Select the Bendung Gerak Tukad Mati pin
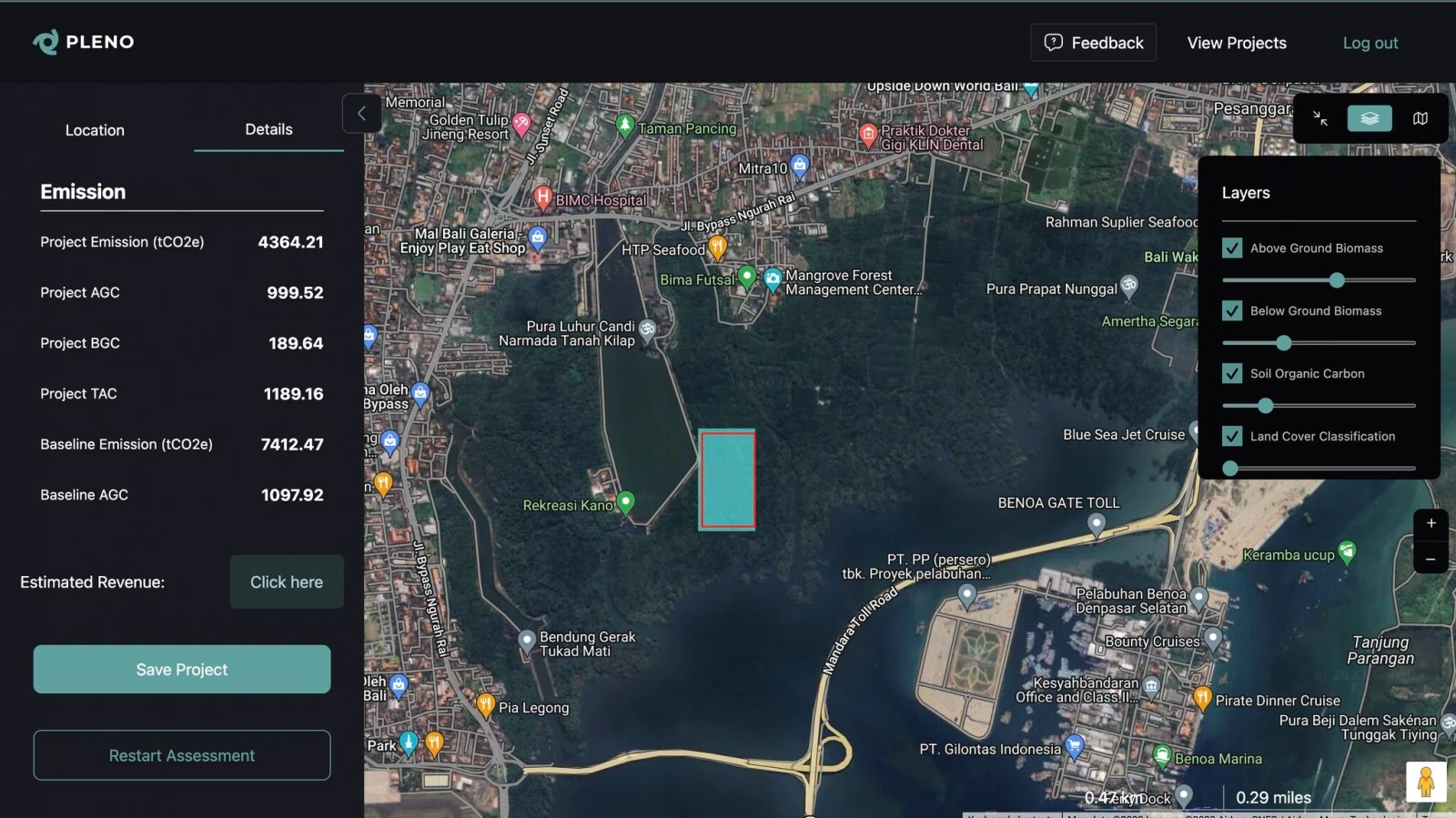The image size is (1456, 818). coord(527,641)
